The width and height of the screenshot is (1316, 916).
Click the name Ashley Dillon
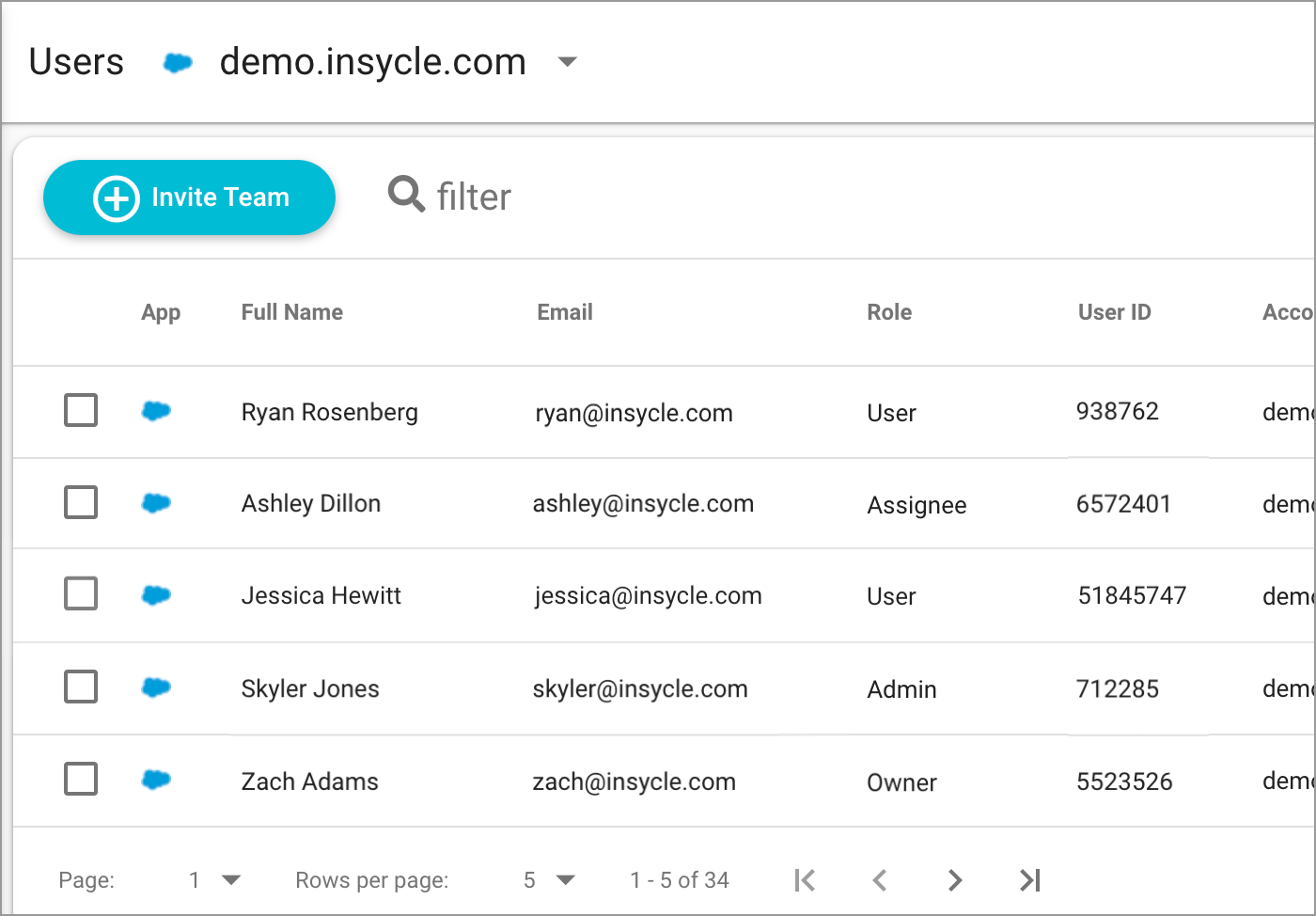[x=311, y=503]
